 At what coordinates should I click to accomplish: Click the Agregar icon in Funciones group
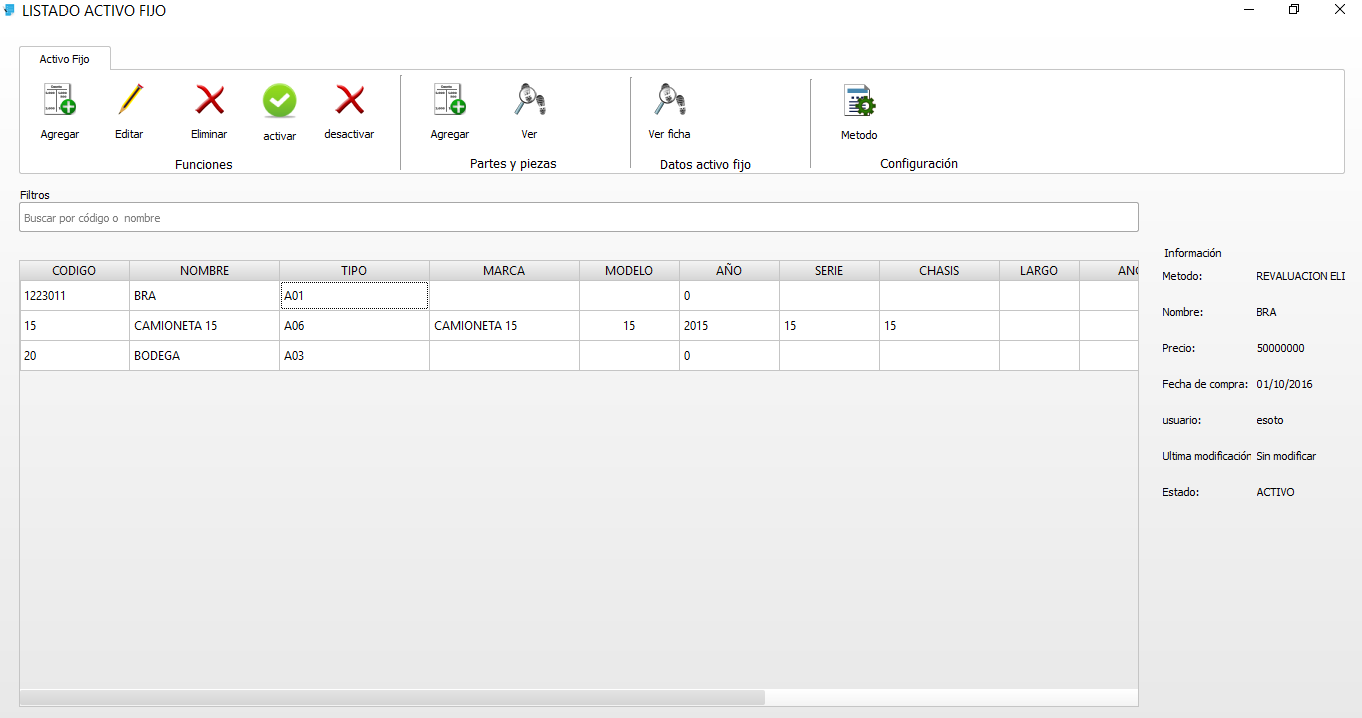click(x=59, y=100)
